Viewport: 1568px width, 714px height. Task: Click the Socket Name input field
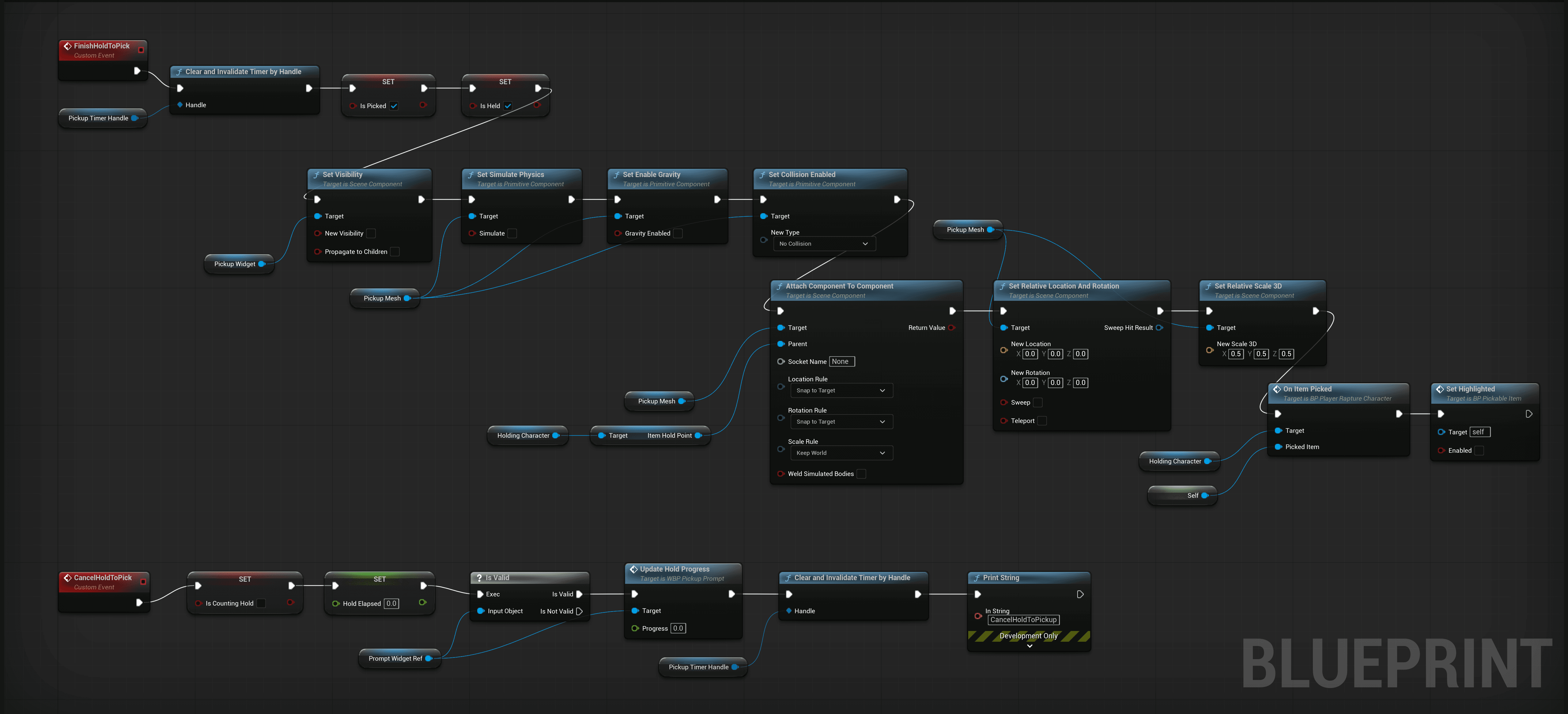coord(842,361)
